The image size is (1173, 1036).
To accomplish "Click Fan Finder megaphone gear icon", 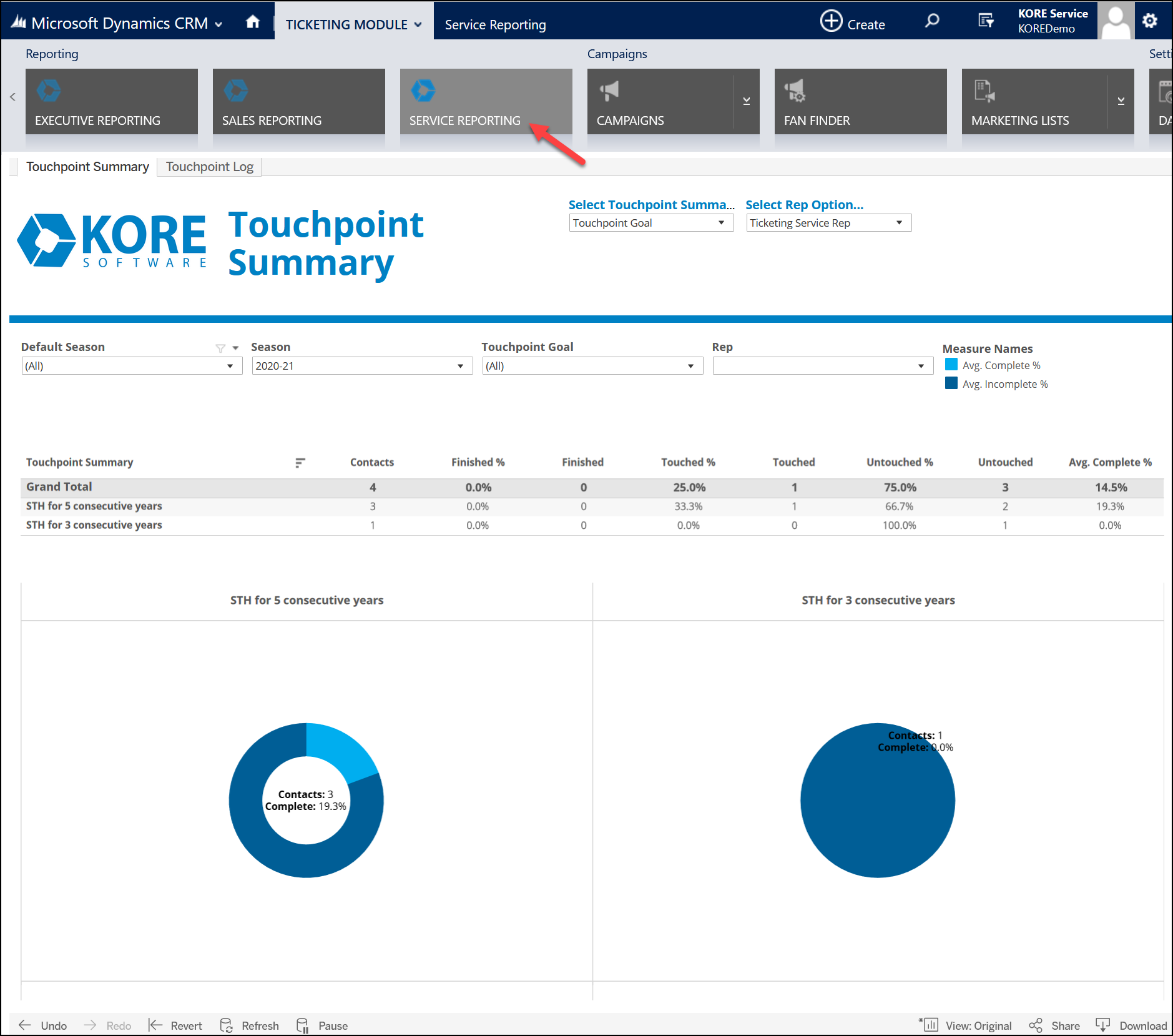I will tap(795, 91).
